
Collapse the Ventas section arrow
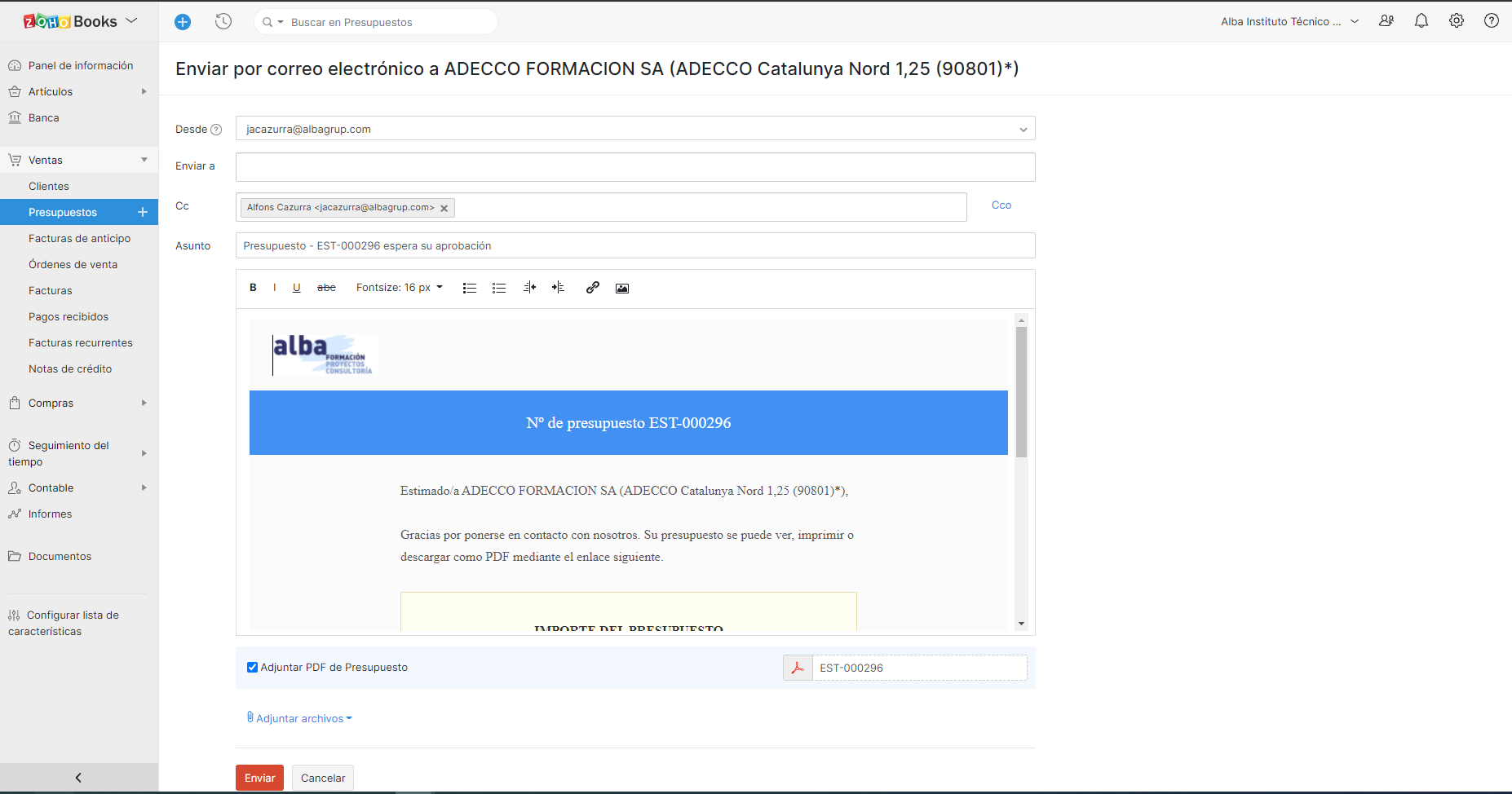144,160
